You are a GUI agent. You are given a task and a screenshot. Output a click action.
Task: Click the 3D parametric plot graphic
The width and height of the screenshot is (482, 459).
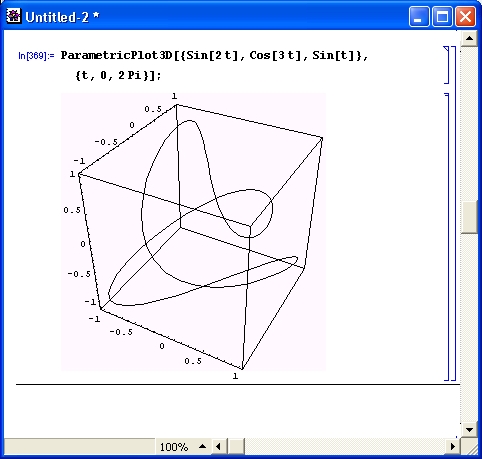(x=193, y=232)
